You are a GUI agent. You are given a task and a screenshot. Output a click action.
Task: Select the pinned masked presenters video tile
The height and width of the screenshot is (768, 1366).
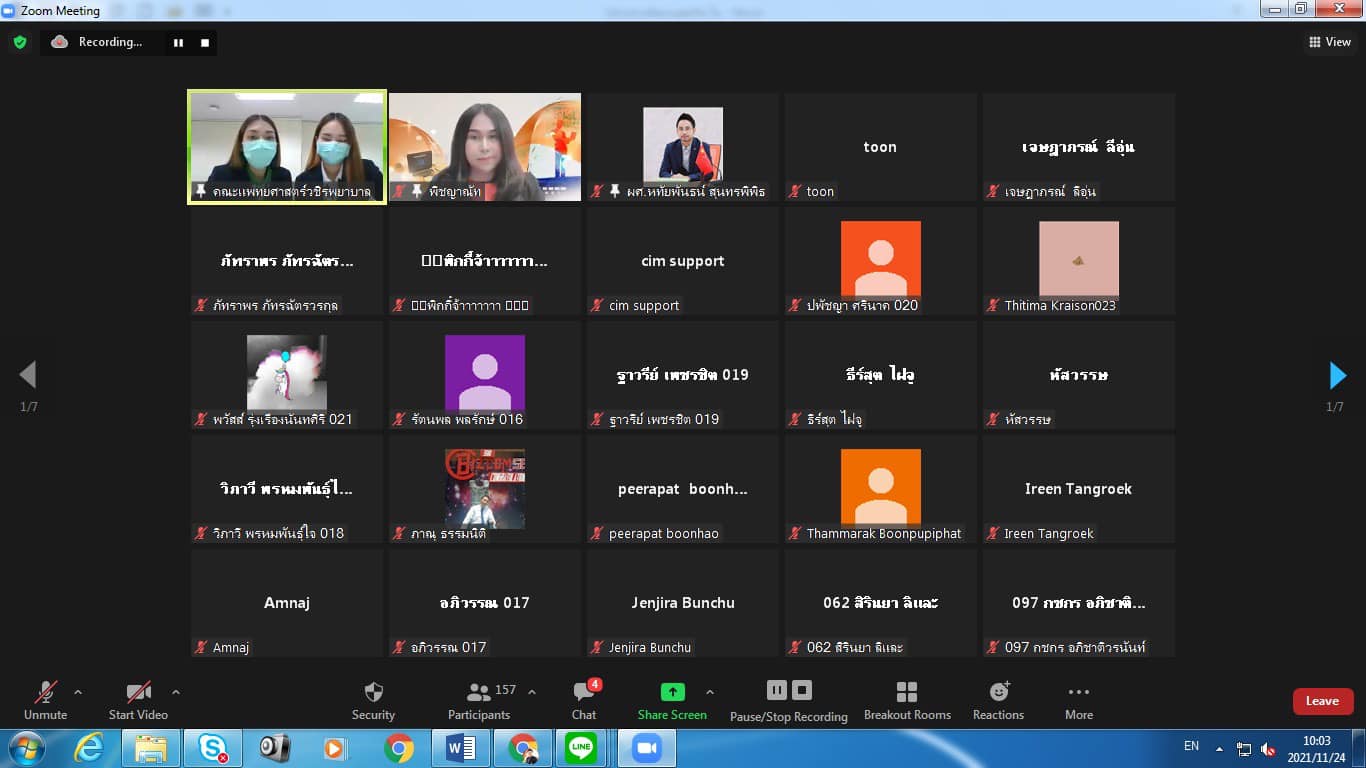(x=287, y=147)
